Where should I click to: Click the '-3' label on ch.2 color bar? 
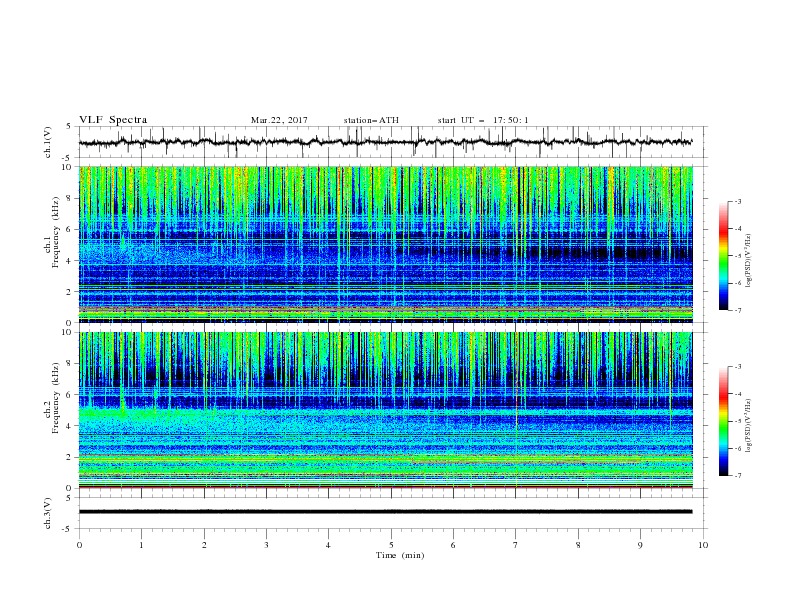[738, 367]
